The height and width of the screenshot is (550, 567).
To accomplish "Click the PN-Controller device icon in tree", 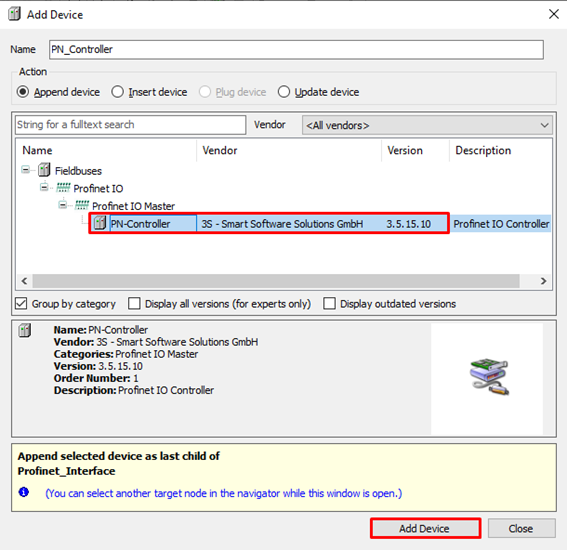I will click(99, 223).
